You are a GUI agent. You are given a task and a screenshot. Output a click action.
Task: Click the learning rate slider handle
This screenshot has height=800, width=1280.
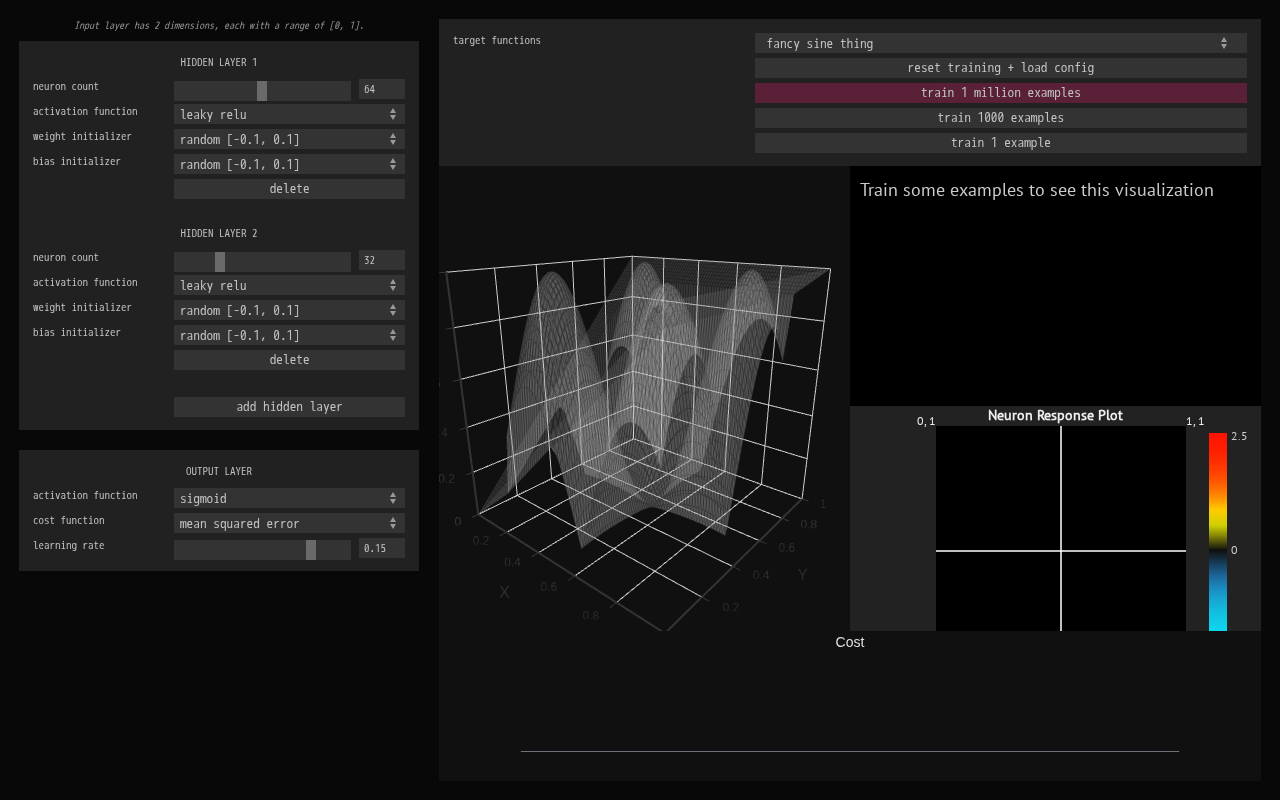pyautogui.click(x=311, y=550)
